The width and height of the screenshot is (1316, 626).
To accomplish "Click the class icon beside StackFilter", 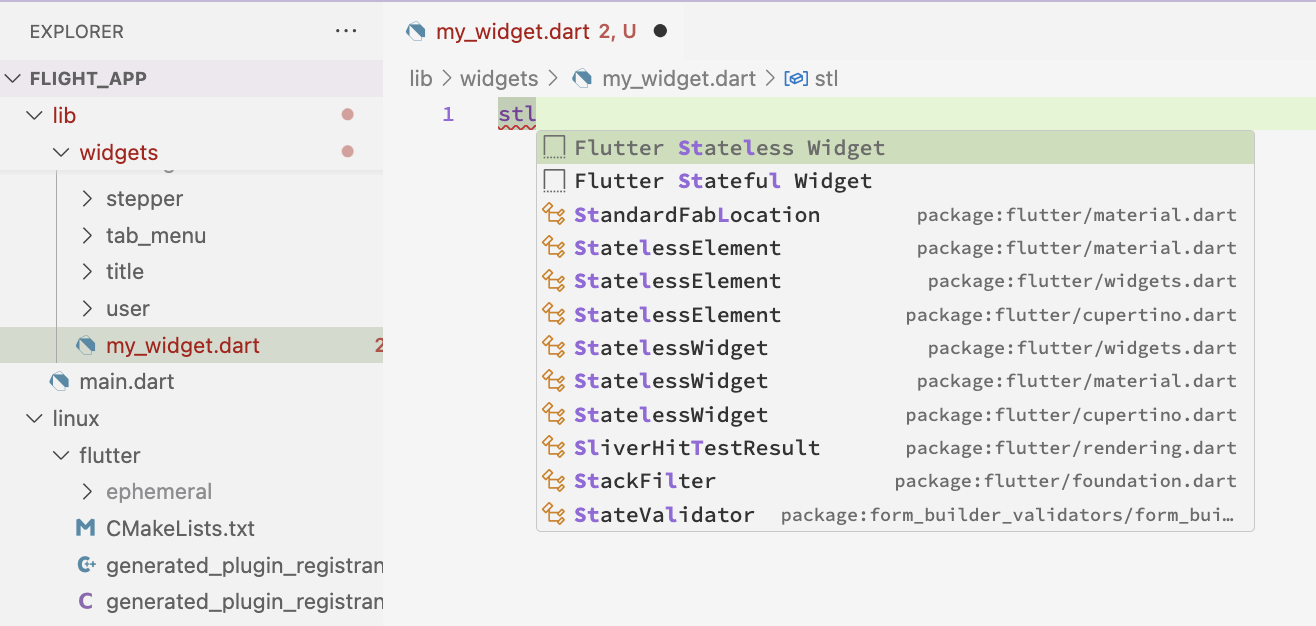I will coord(554,481).
